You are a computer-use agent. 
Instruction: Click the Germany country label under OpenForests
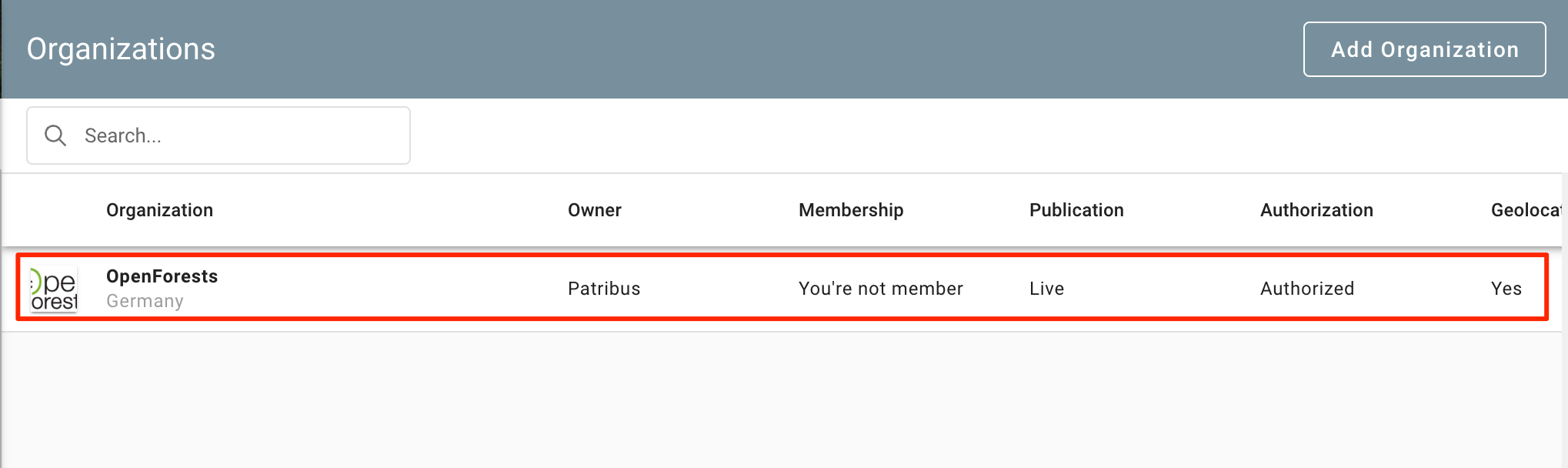(x=145, y=301)
